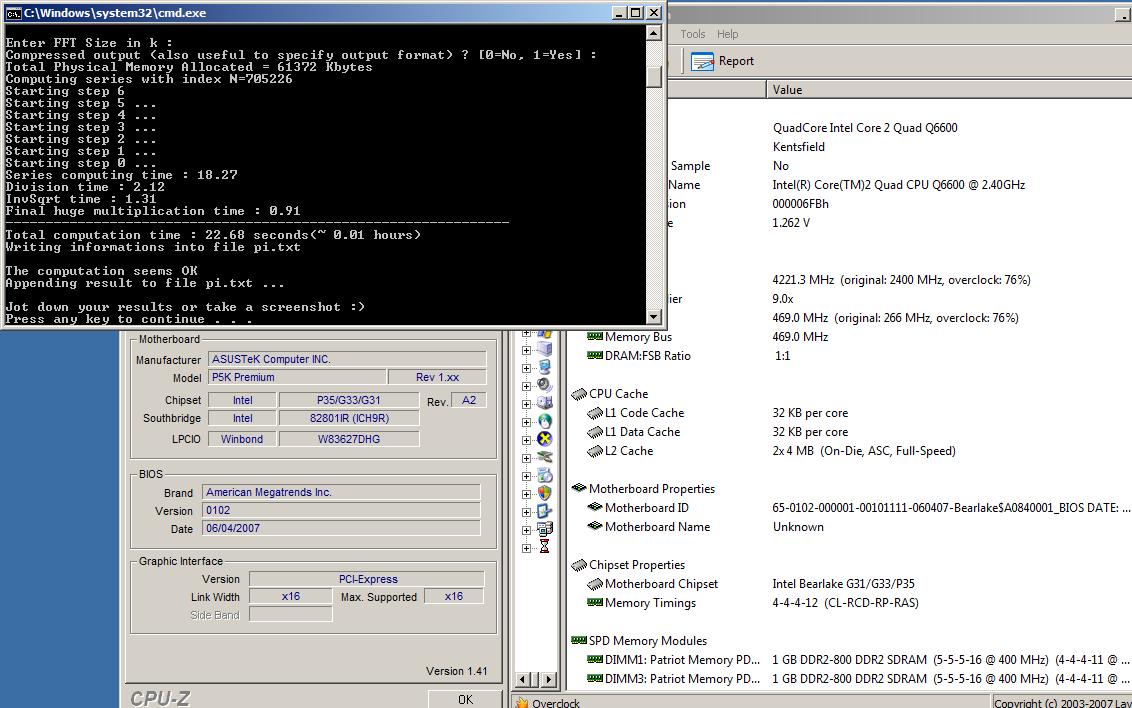Click the Overclock flame icon in status bar
Image resolution: width=1132 pixels, height=708 pixels.
coord(522,703)
